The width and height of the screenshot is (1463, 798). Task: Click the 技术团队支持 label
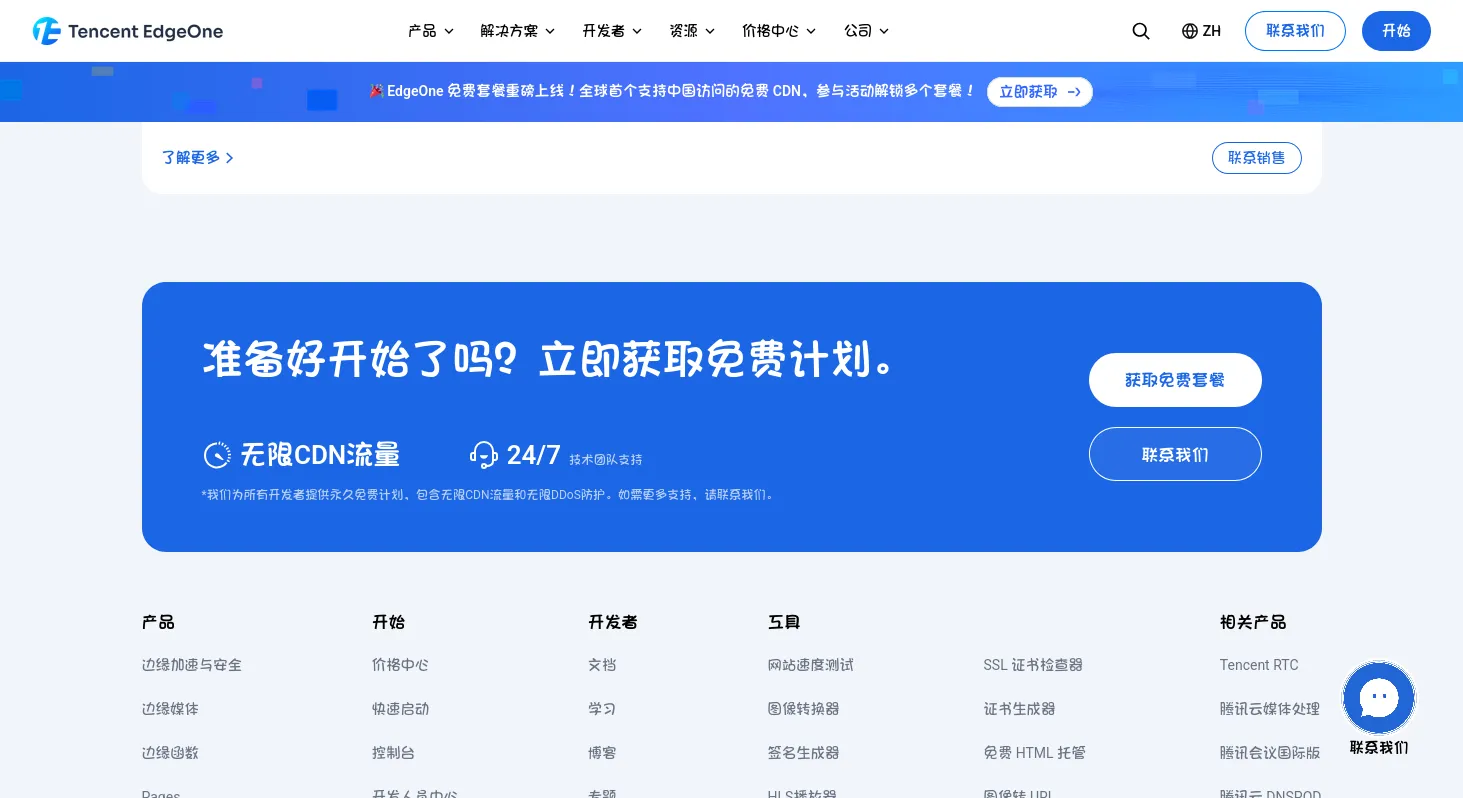[x=606, y=460]
